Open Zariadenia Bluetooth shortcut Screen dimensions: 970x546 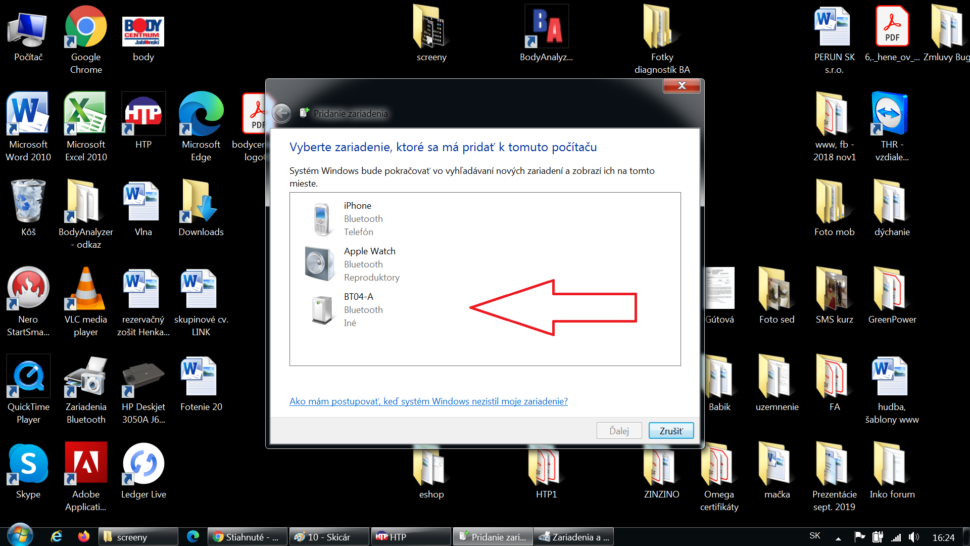[85, 390]
